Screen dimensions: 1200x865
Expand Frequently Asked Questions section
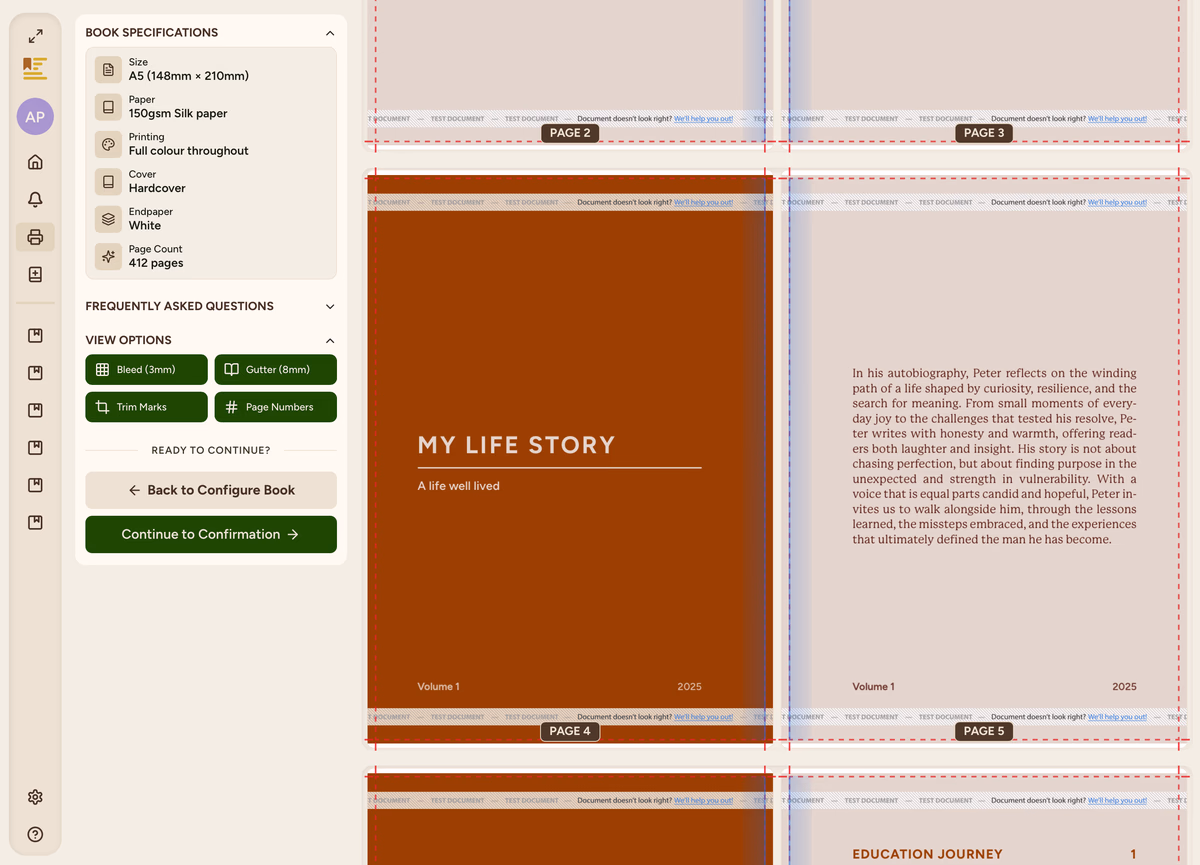[x=330, y=307]
